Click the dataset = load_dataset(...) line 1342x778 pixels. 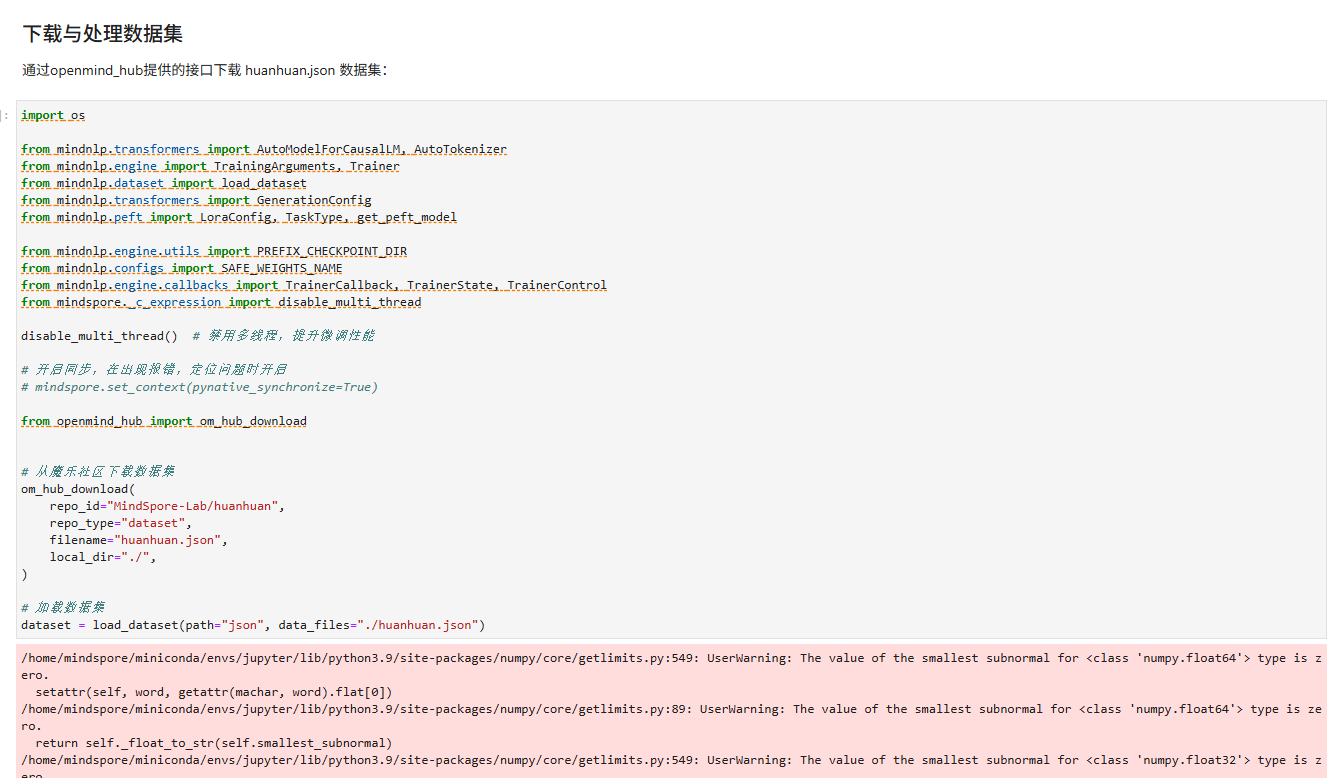252,625
